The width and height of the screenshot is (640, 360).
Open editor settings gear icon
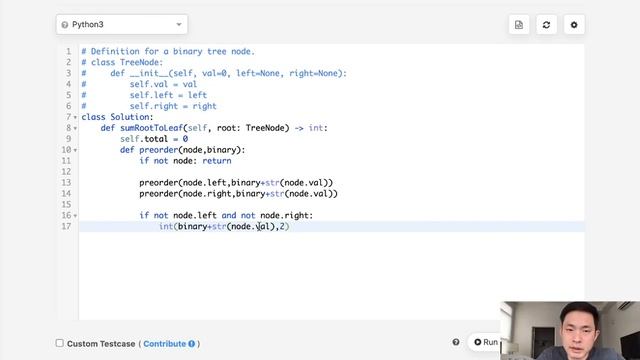[574, 25]
